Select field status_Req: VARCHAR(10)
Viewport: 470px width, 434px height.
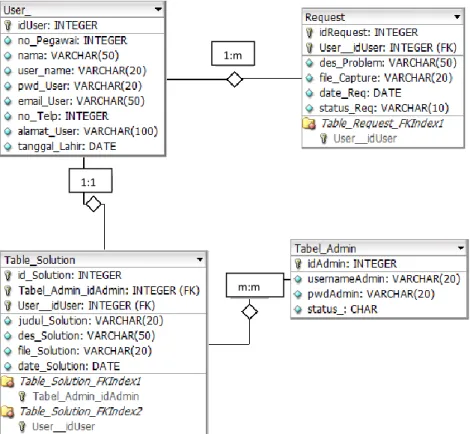tap(384, 108)
